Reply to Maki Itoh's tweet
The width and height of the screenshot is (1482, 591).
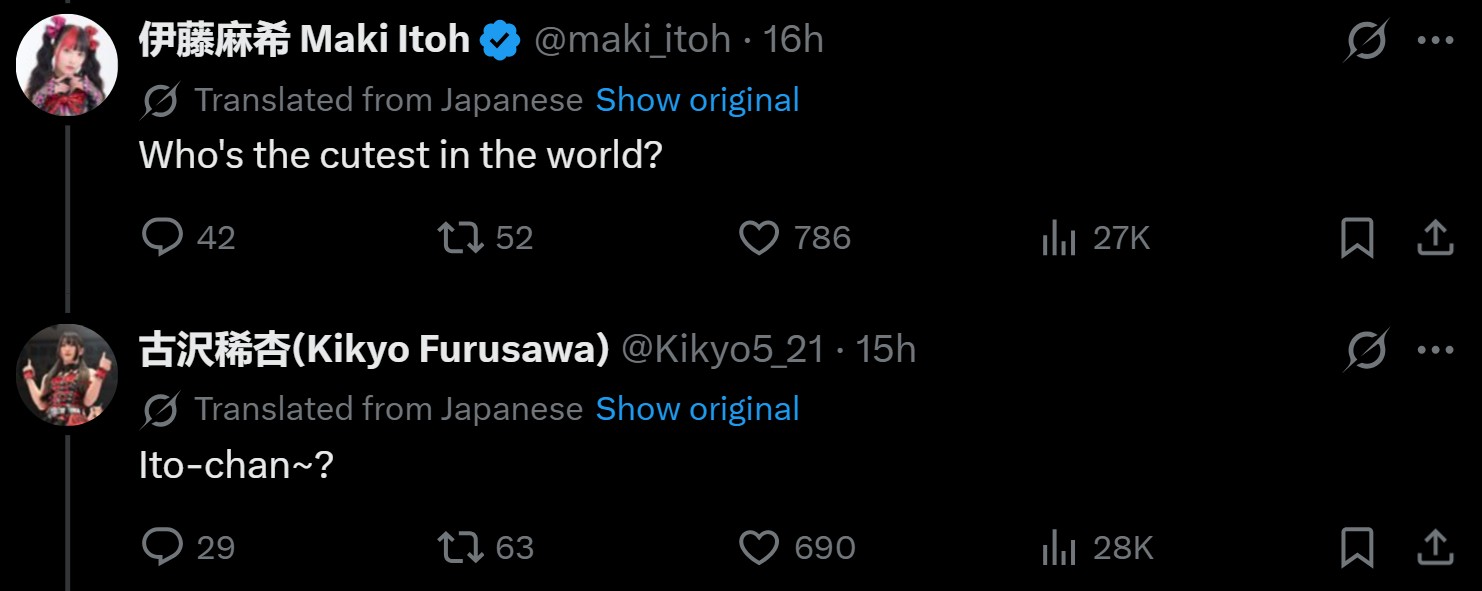[163, 238]
